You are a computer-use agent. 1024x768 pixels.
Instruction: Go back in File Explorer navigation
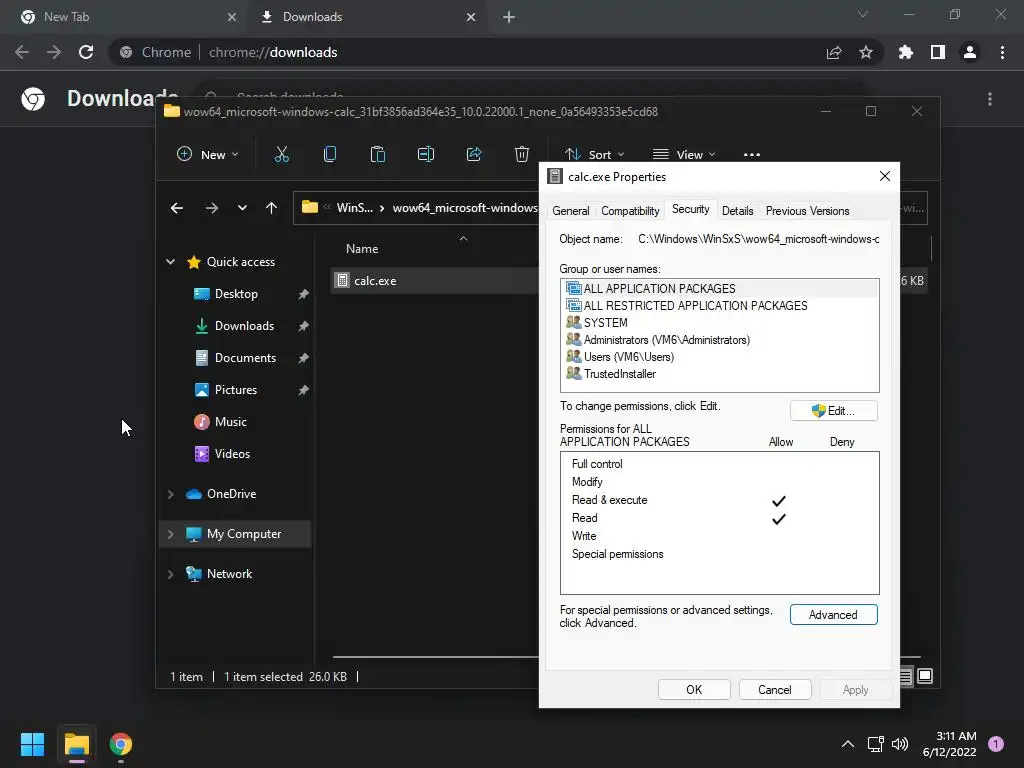click(176, 208)
